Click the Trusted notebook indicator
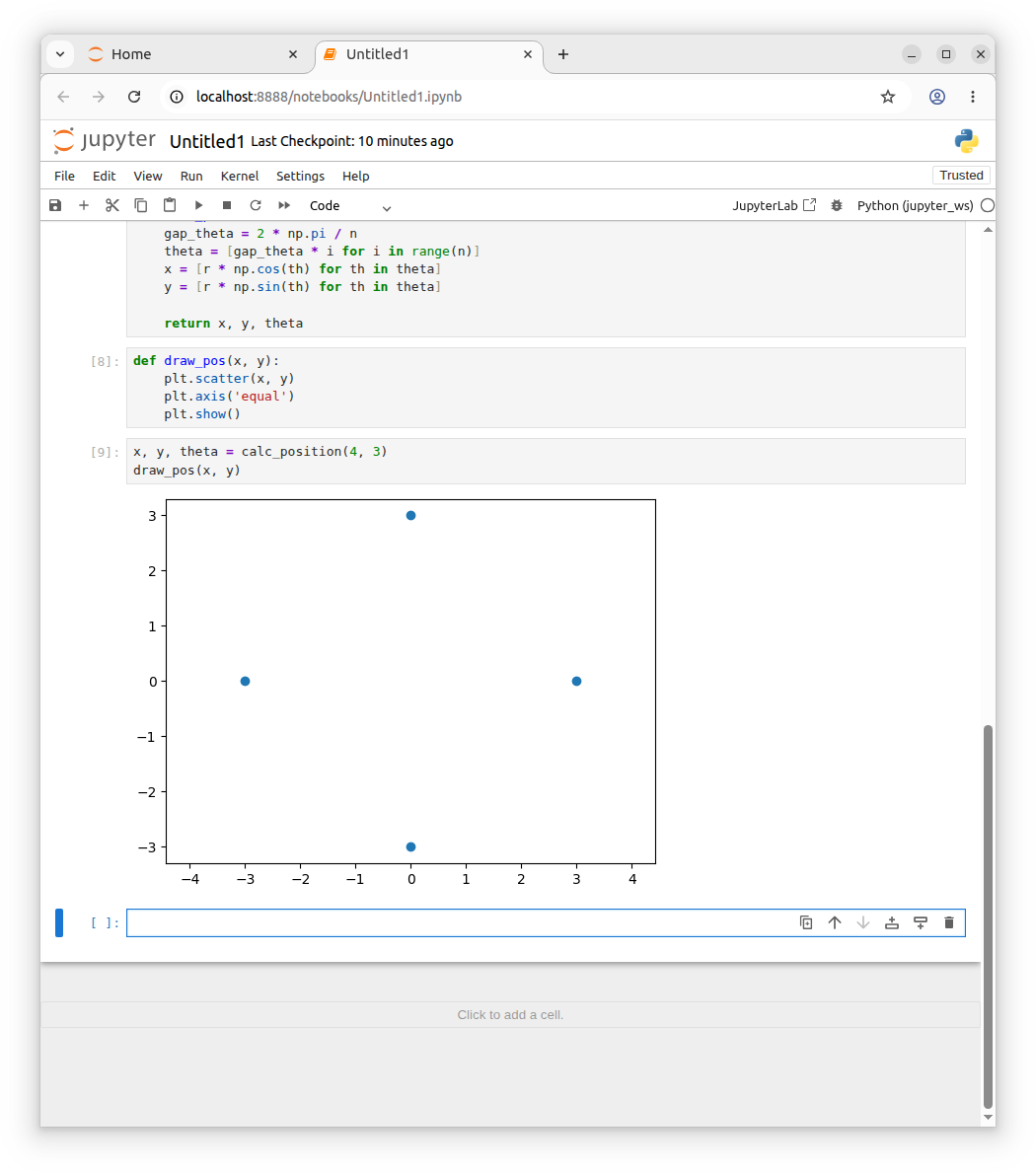The height and width of the screenshot is (1173, 1036). pyautogui.click(x=961, y=175)
